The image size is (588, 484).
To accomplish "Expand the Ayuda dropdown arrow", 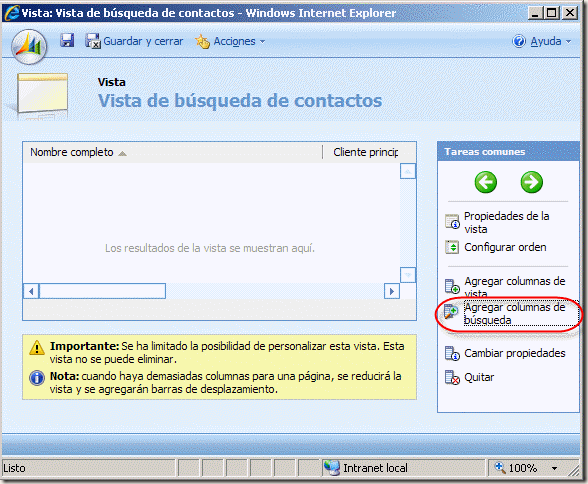I will click(x=568, y=41).
